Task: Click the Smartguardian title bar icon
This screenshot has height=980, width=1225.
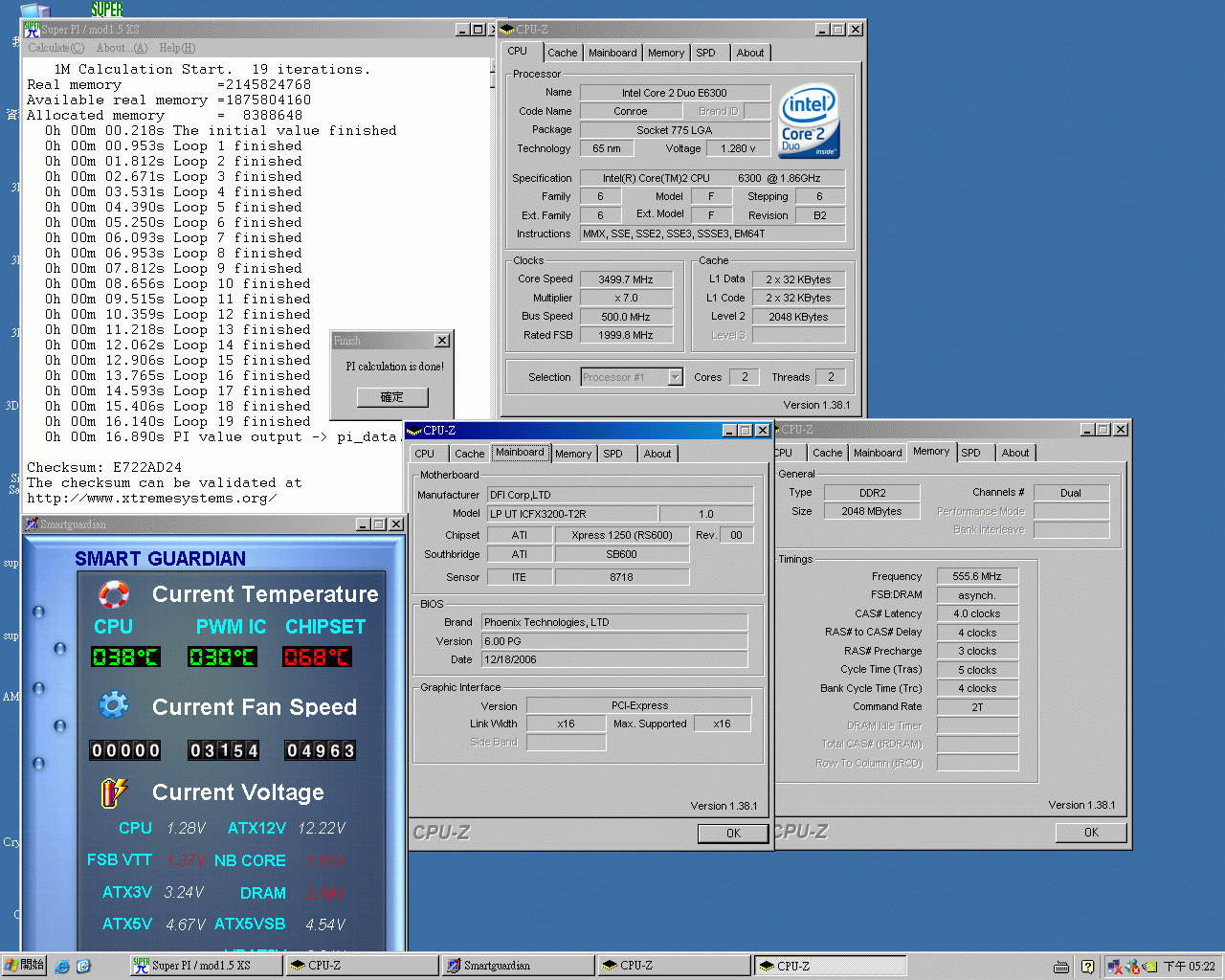Action: (32, 524)
